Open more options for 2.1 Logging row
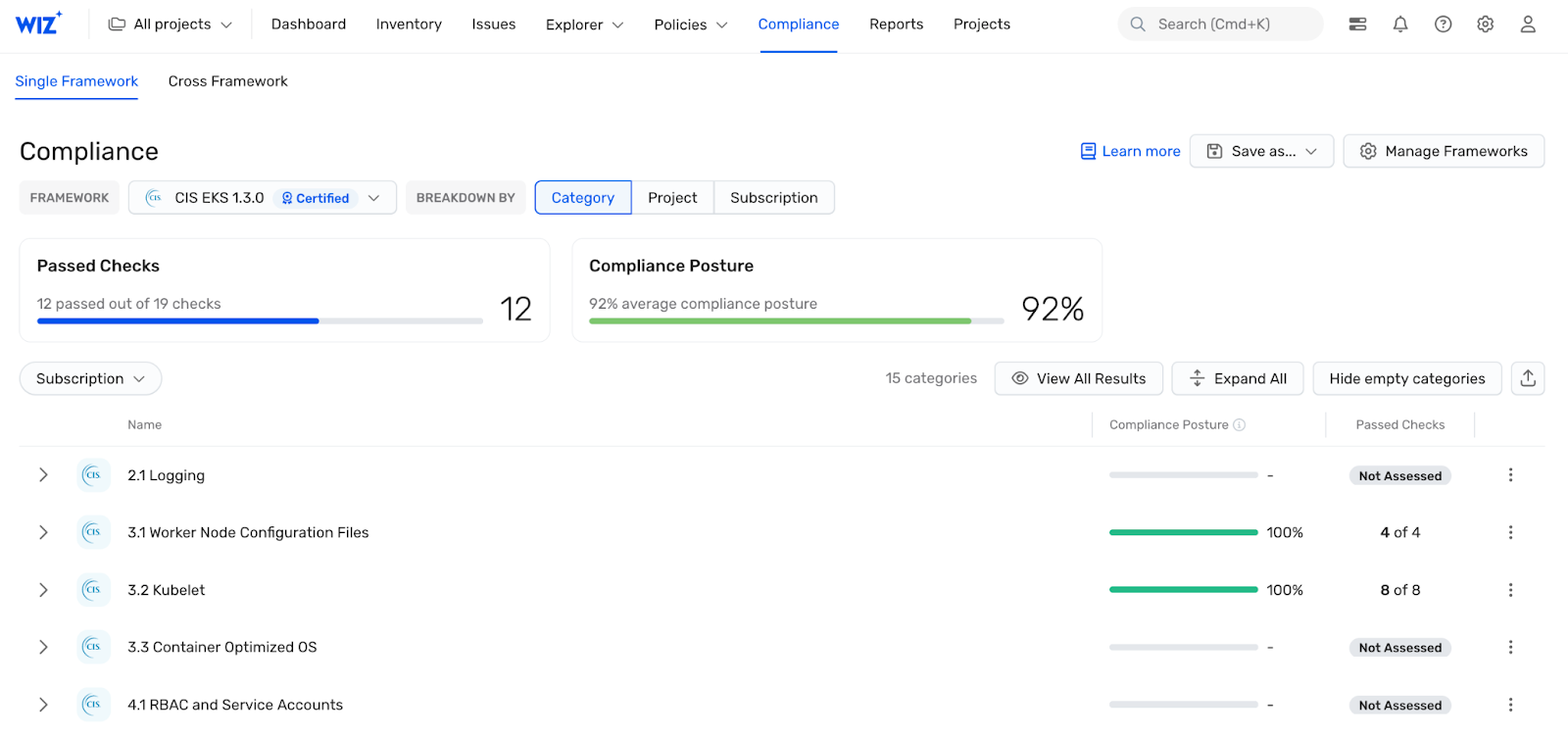The height and width of the screenshot is (737, 1568). (x=1510, y=475)
